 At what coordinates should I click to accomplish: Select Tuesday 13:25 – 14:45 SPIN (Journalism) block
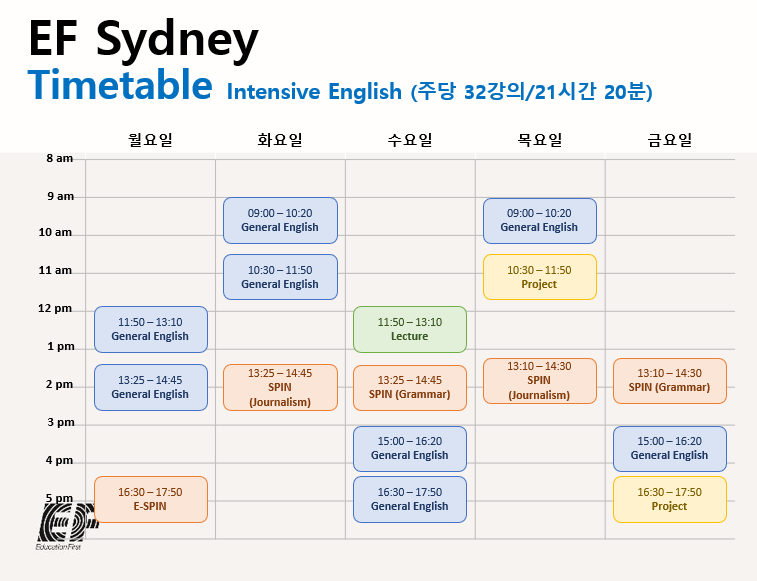[x=280, y=387]
